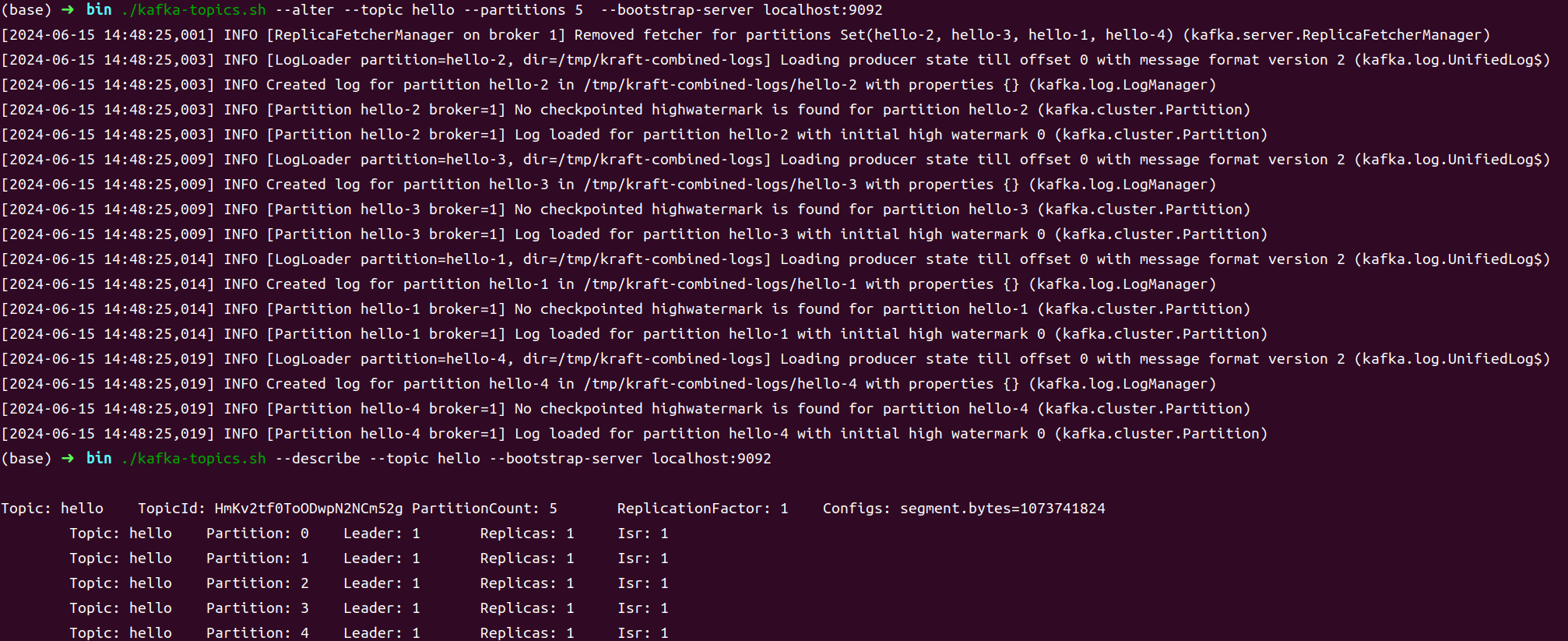Click ./kafka-topics.sh in the describe command
This screenshot has width=1568, height=641.
[x=193, y=459]
